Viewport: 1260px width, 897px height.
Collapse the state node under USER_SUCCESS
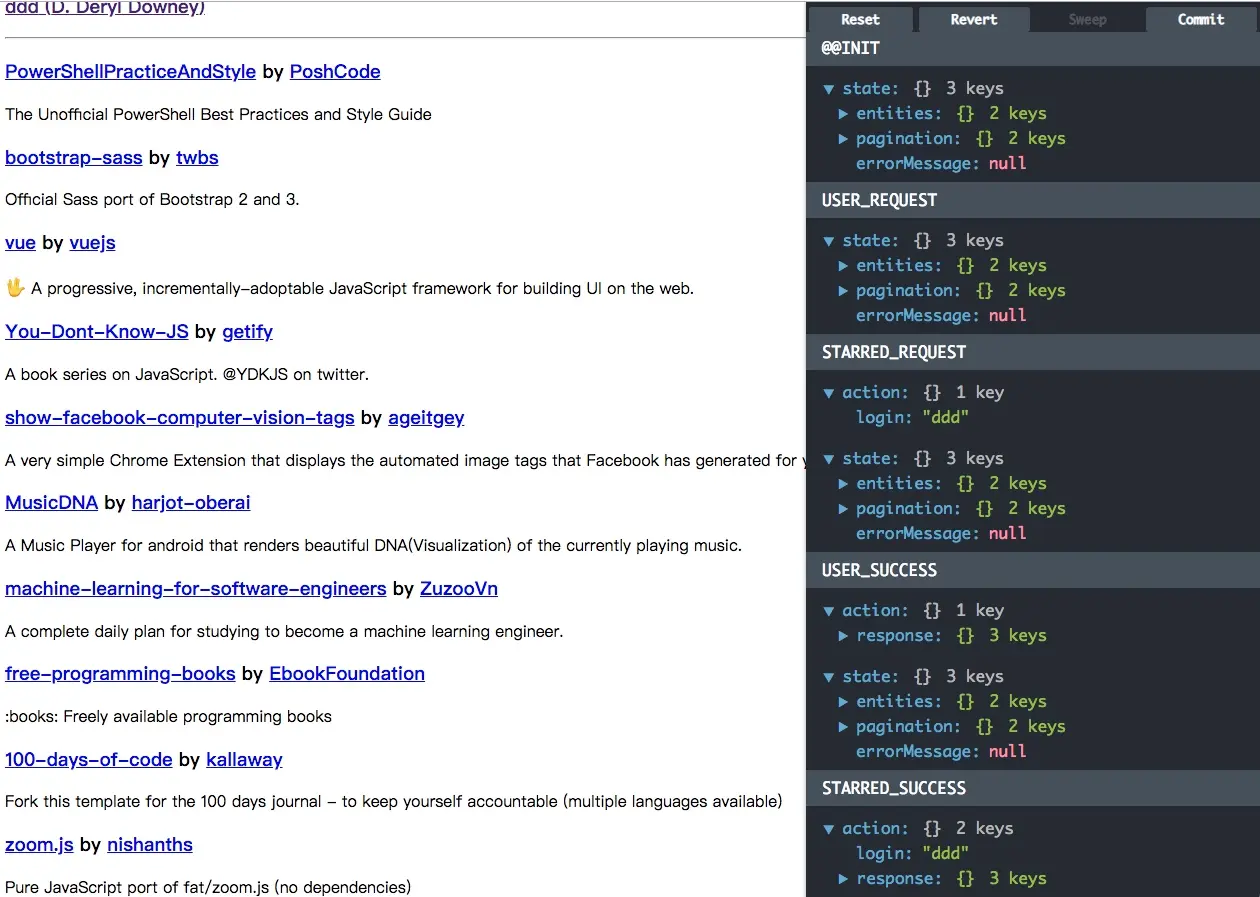click(x=828, y=677)
